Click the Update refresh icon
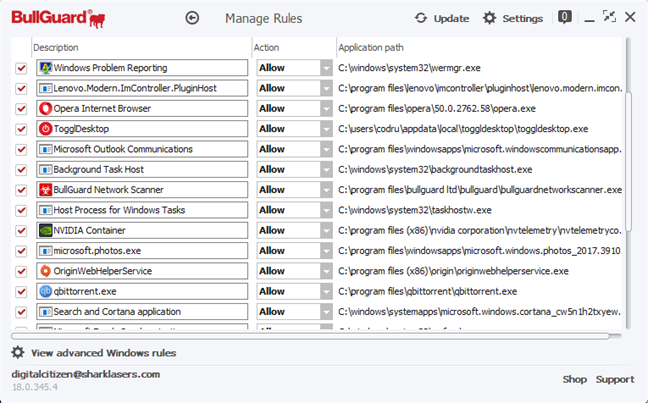 coord(421,18)
